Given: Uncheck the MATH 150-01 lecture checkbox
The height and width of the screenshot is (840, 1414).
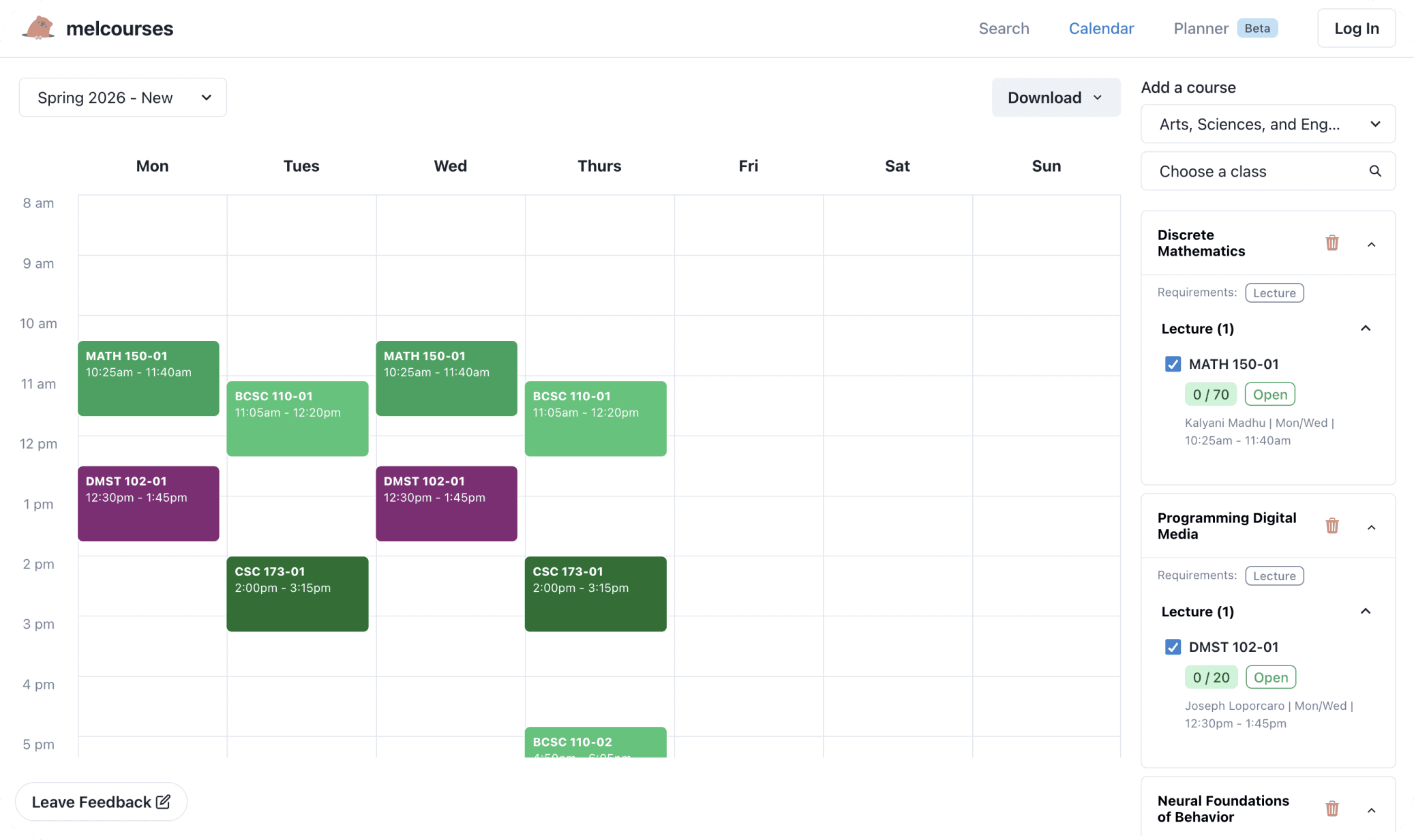Looking at the screenshot, I should tap(1173, 364).
